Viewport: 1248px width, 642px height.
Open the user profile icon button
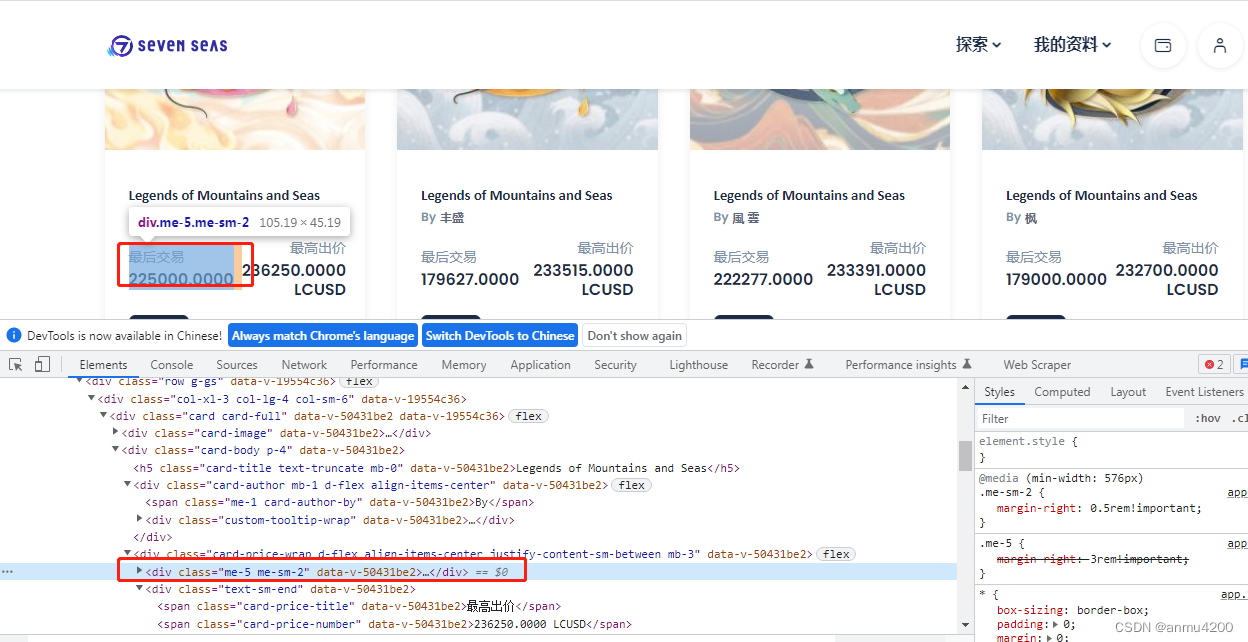coord(1220,45)
